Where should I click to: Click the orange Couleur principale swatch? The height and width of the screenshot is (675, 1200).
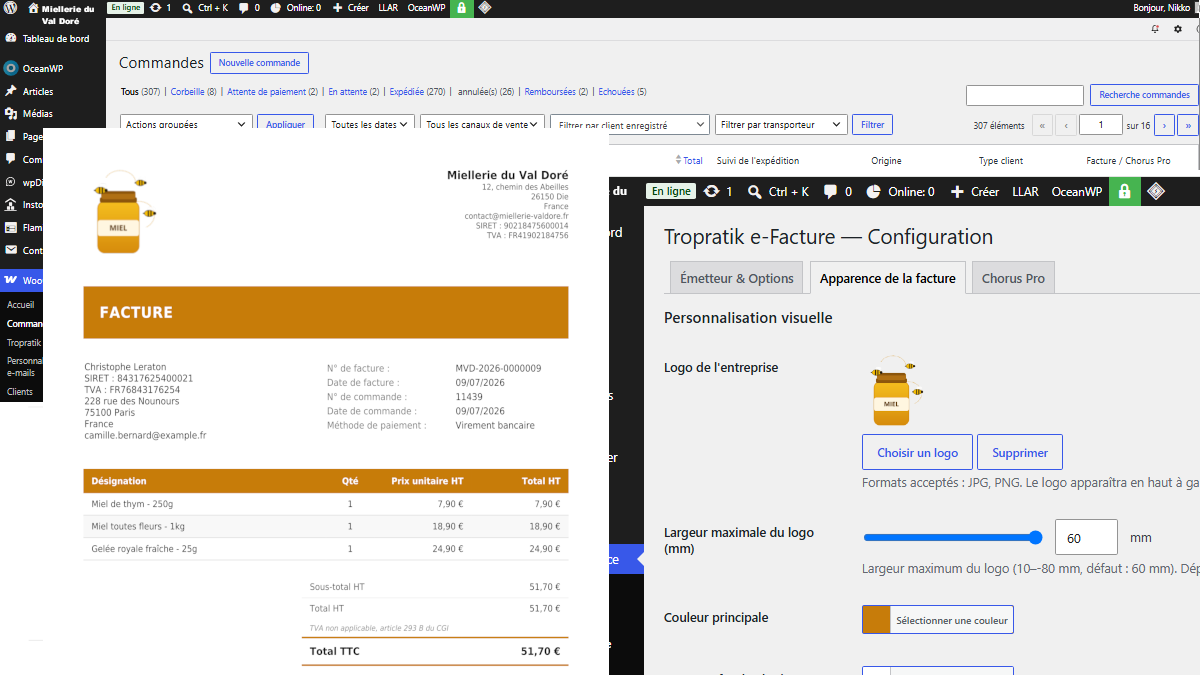click(x=876, y=620)
